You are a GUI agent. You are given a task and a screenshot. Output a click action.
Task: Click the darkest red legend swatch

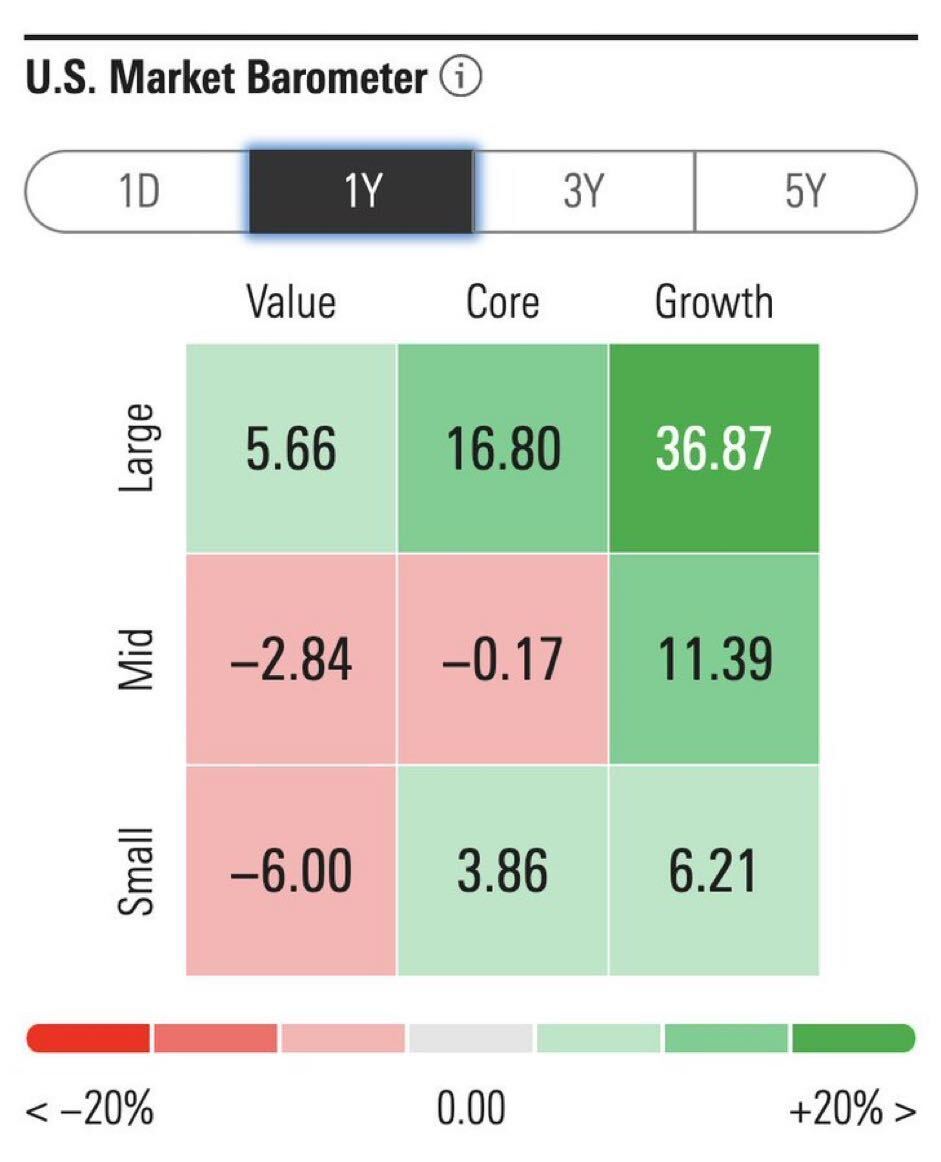[88, 1038]
